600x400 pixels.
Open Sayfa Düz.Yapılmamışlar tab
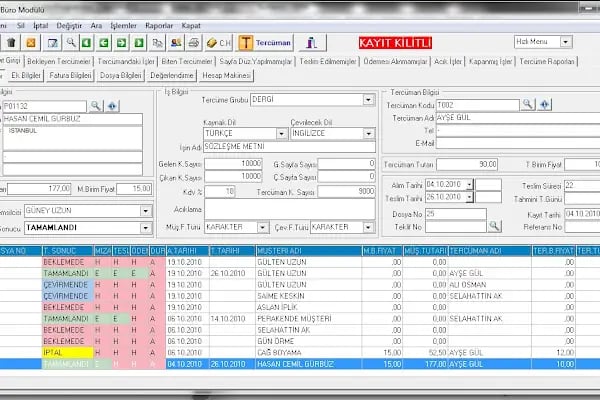tap(256, 61)
